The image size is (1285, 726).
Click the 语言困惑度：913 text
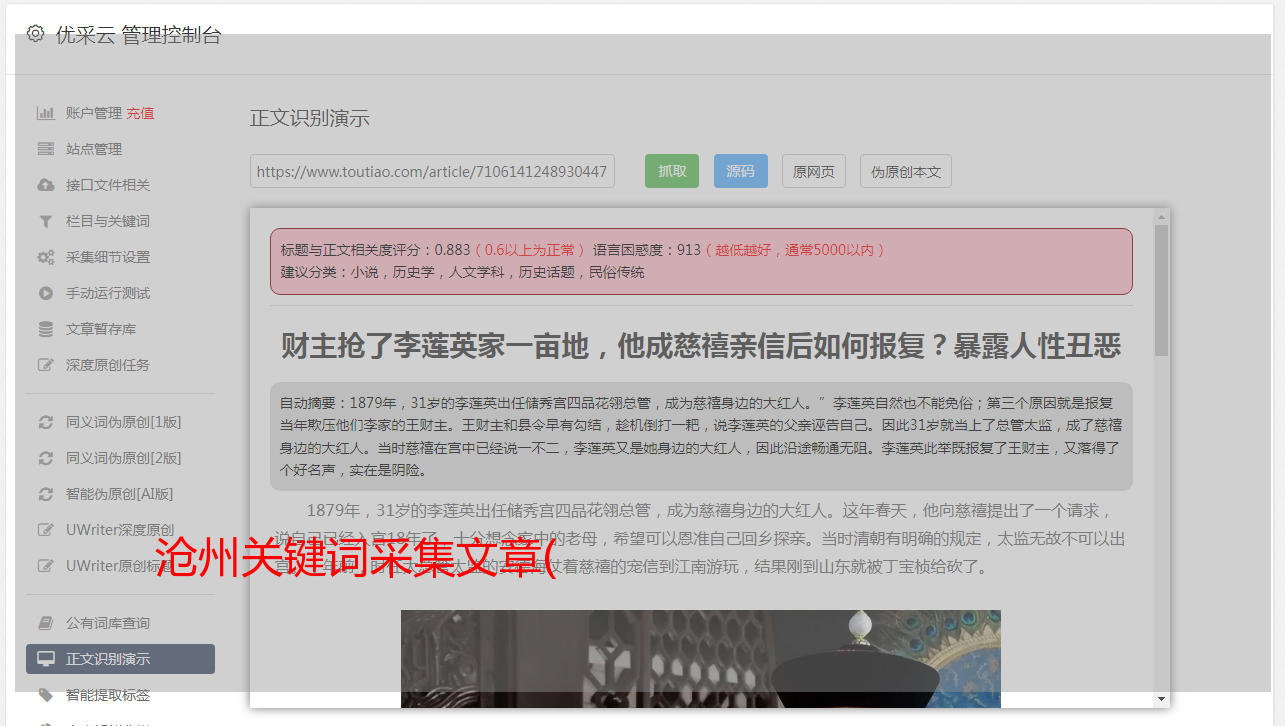click(x=647, y=250)
